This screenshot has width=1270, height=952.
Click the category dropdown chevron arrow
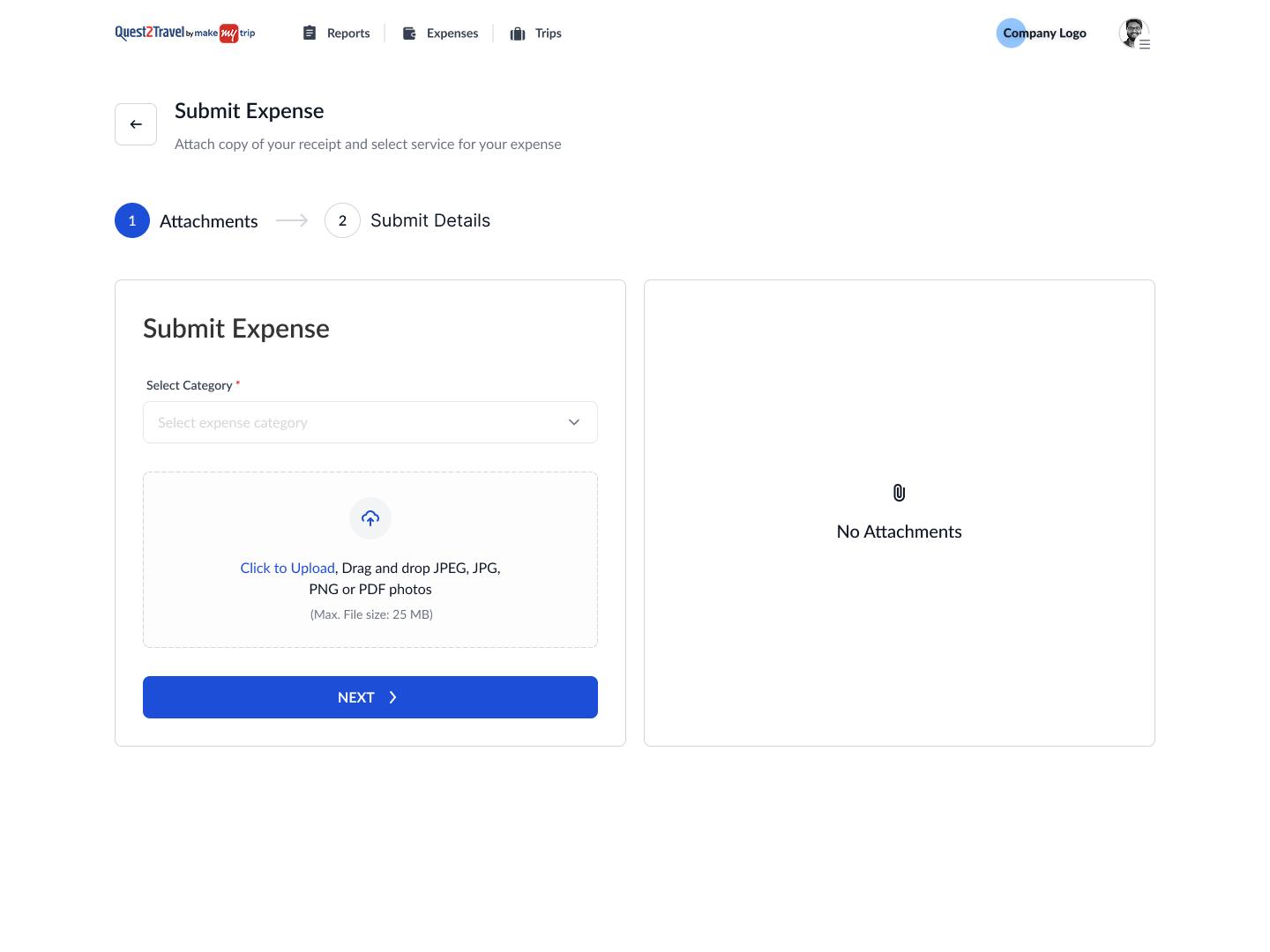(x=574, y=422)
